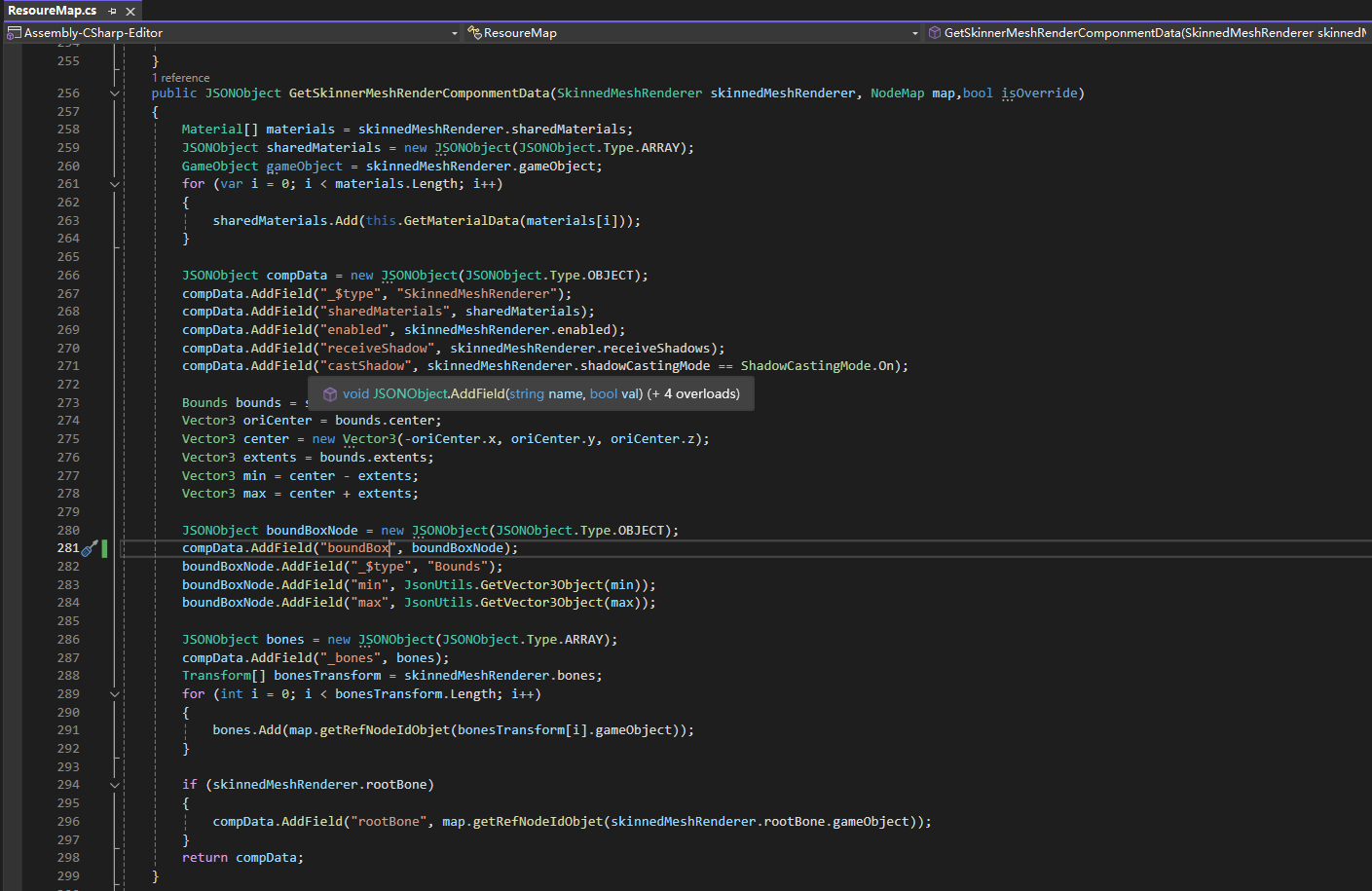Click the class icon beside ResoureMap
The image size is (1372, 891).
(474, 33)
